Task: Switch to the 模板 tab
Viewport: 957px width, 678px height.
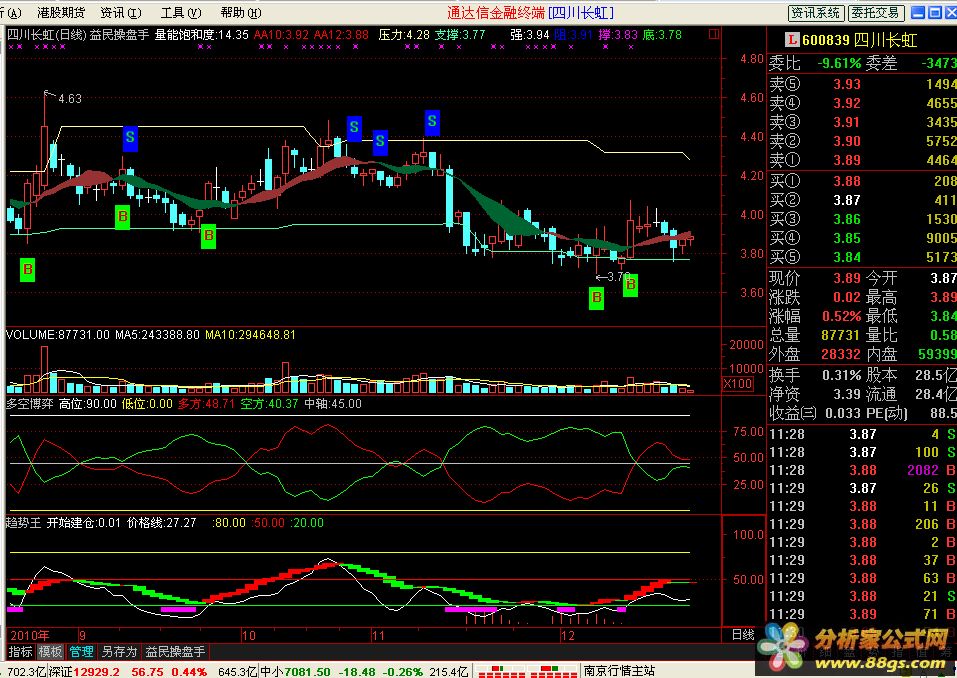Action: click(x=50, y=652)
